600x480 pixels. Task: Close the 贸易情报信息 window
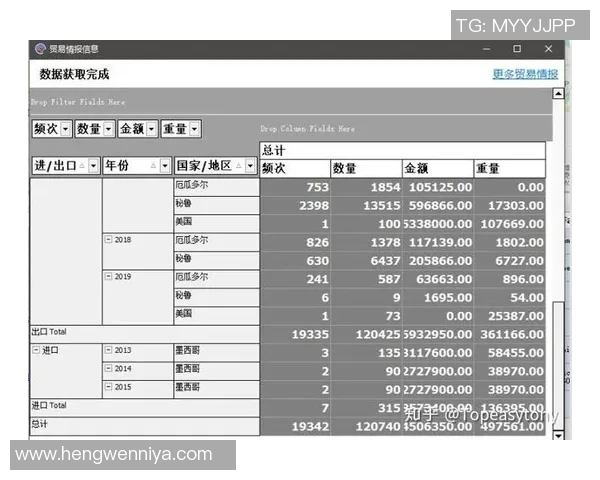click(x=548, y=49)
